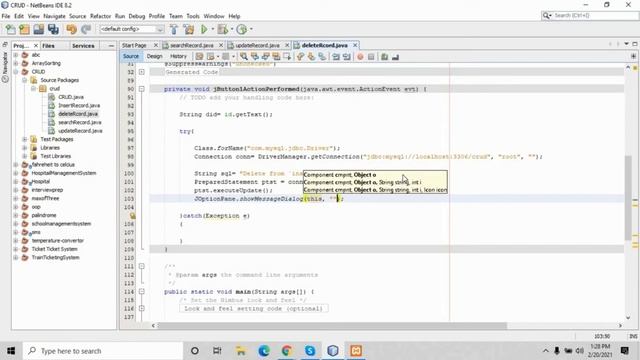Minimize the Projects panel
The width and height of the screenshot is (640, 360).
pyautogui.click(x=111, y=46)
